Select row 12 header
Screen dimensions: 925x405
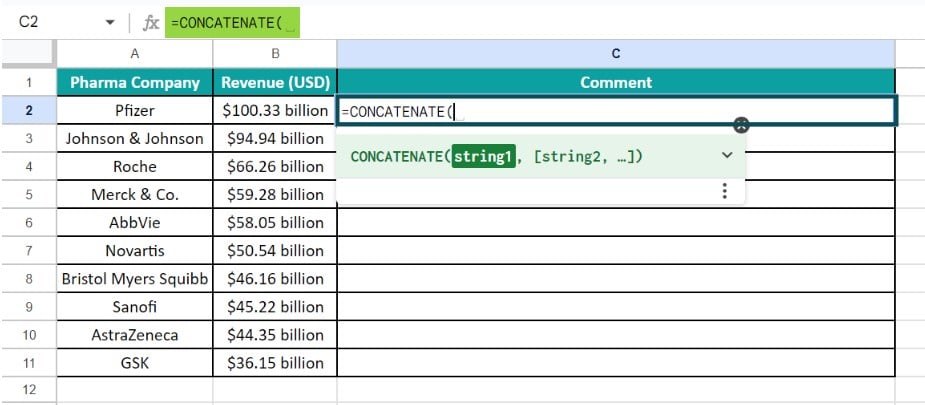29,390
